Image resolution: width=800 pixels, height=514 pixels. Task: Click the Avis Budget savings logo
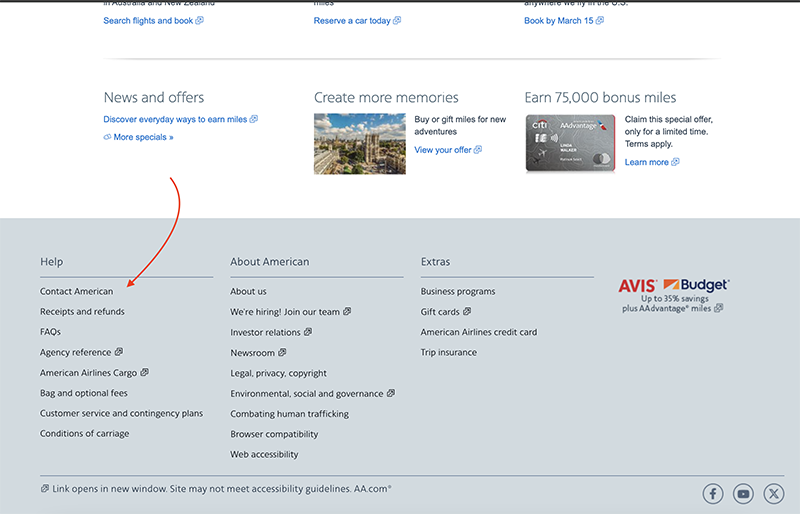tap(673, 295)
